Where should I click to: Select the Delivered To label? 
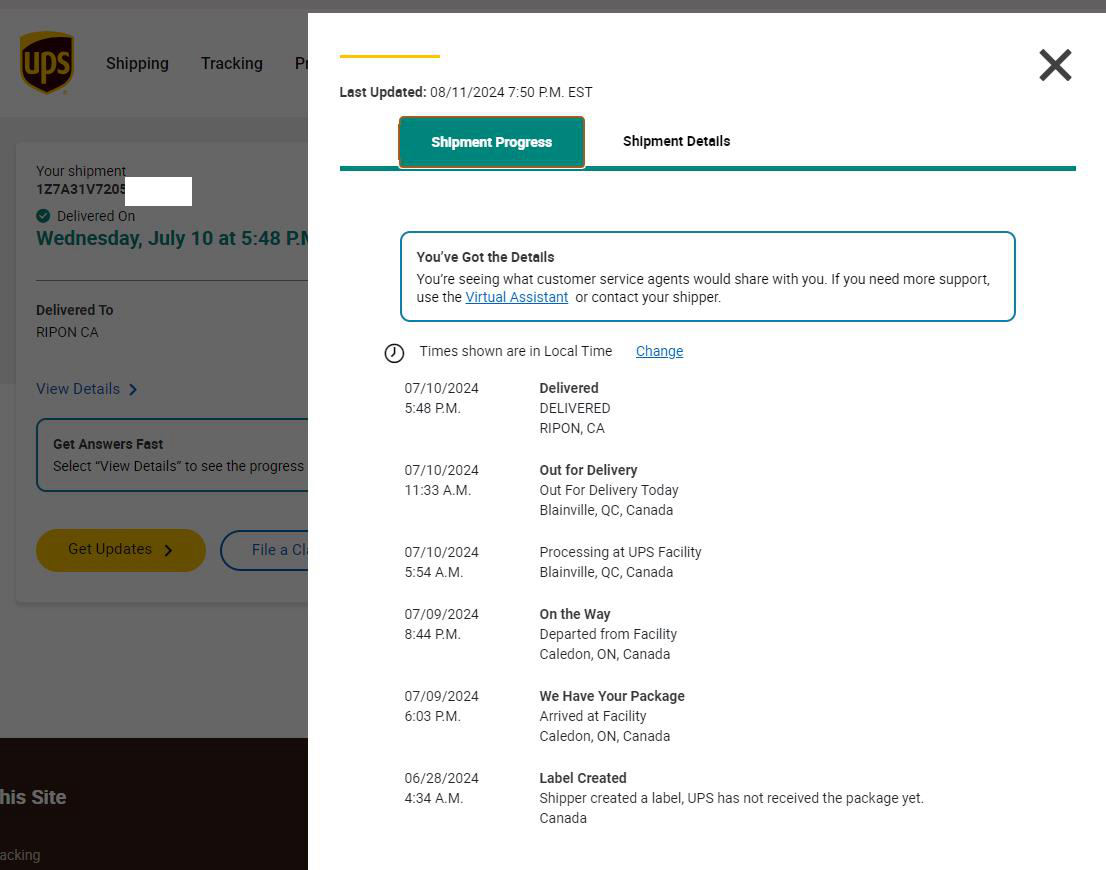(75, 310)
